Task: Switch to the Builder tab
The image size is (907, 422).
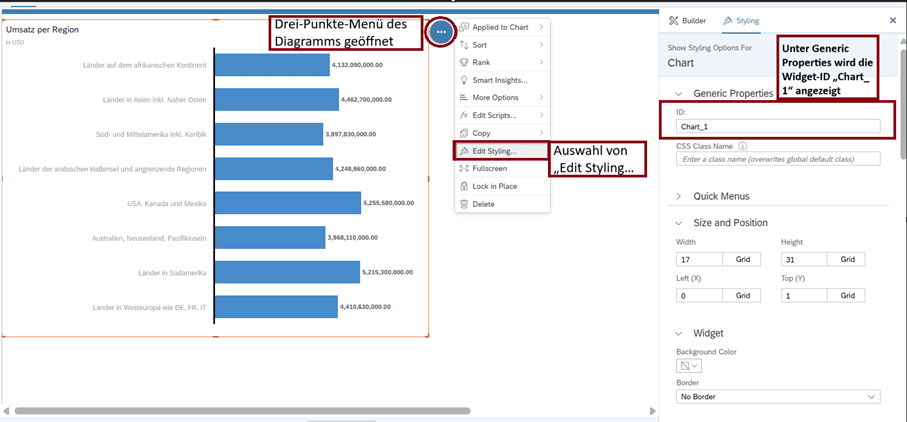Action: click(688, 20)
